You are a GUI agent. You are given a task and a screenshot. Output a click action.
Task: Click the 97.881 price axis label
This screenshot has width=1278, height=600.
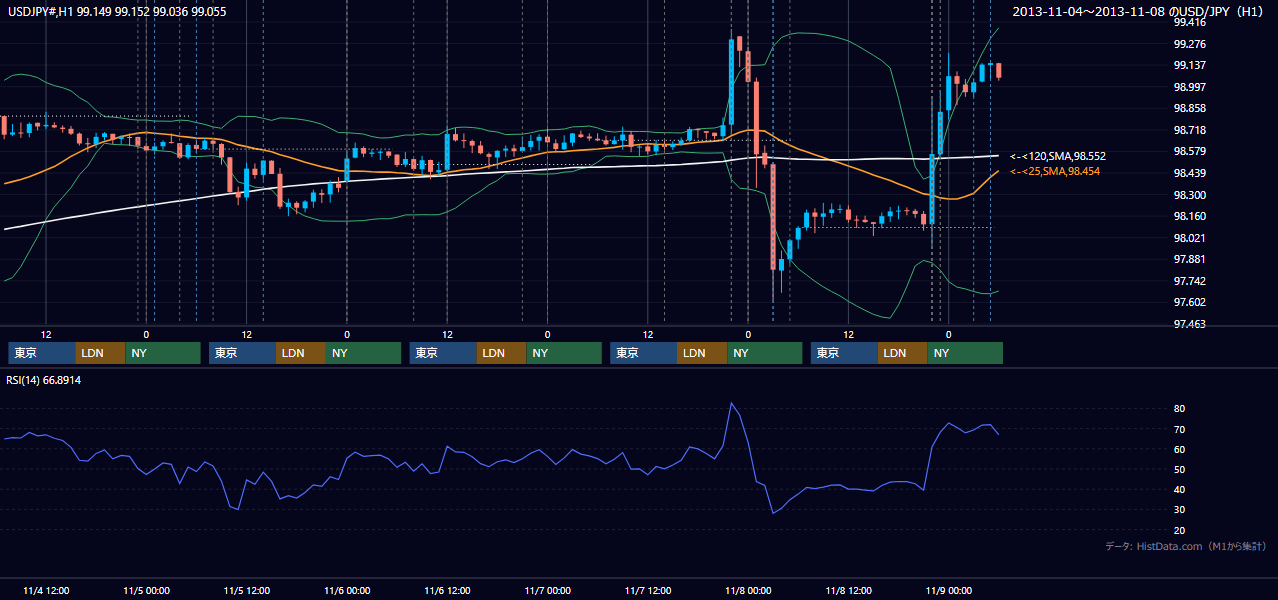click(1189, 259)
